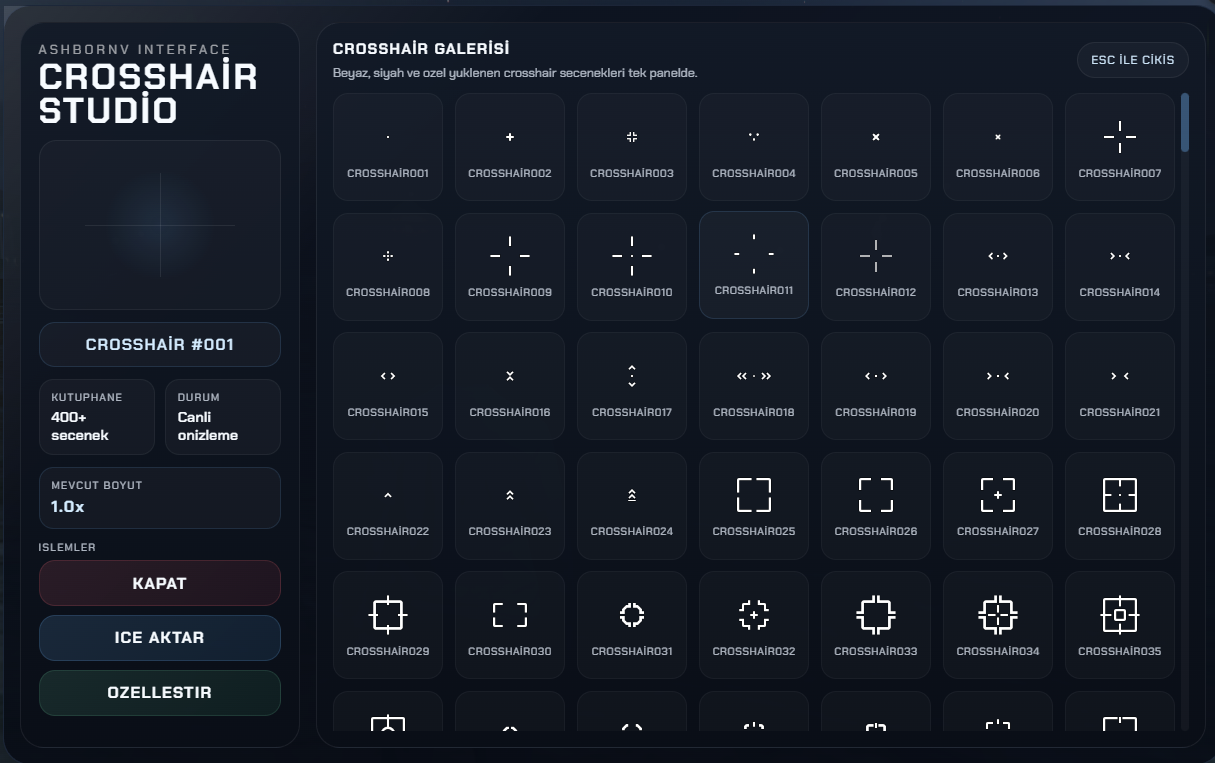1215x763 pixels.
Task: Select CROSSHAIR022 single caret crosshair
Action: [388, 505]
